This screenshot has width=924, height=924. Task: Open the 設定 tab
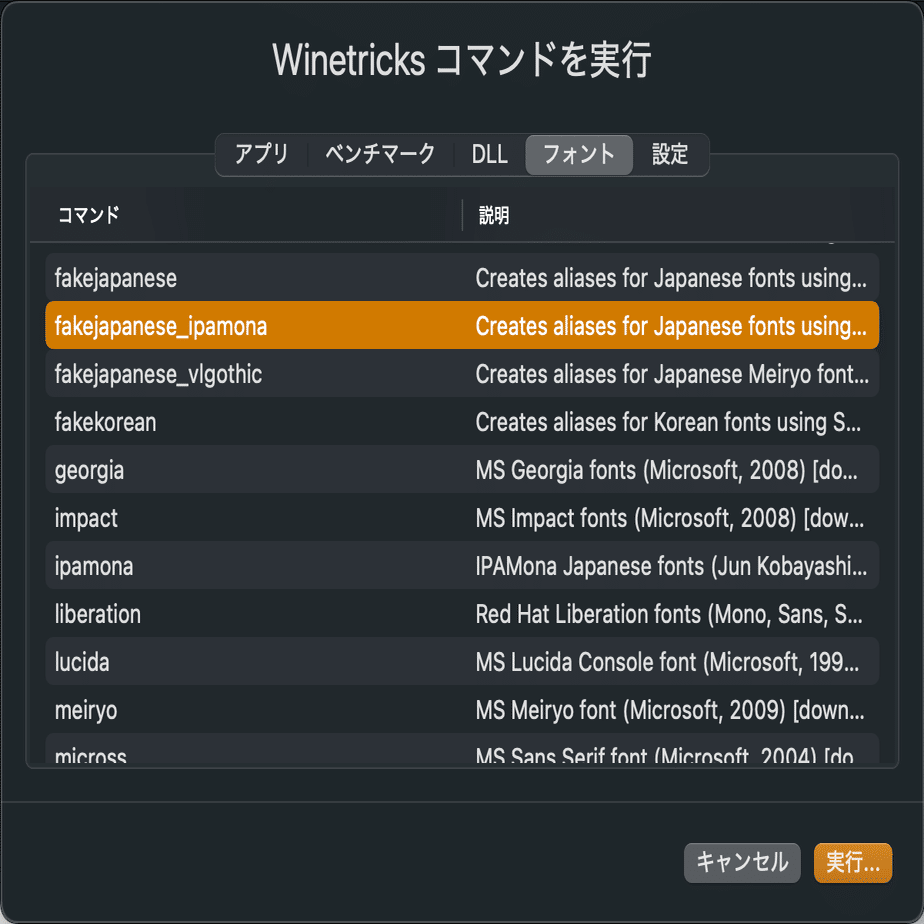coord(670,155)
